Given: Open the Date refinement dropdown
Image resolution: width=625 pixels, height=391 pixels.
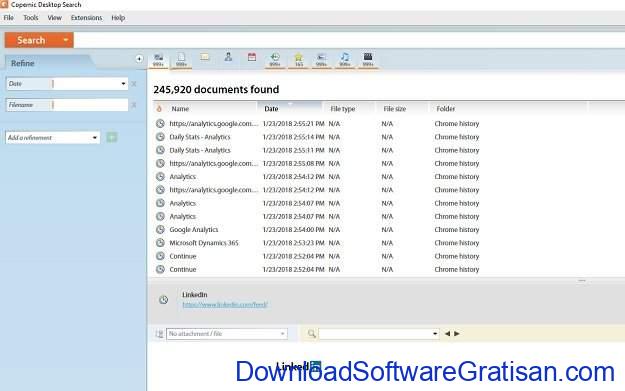Looking at the screenshot, I should [123, 84].
